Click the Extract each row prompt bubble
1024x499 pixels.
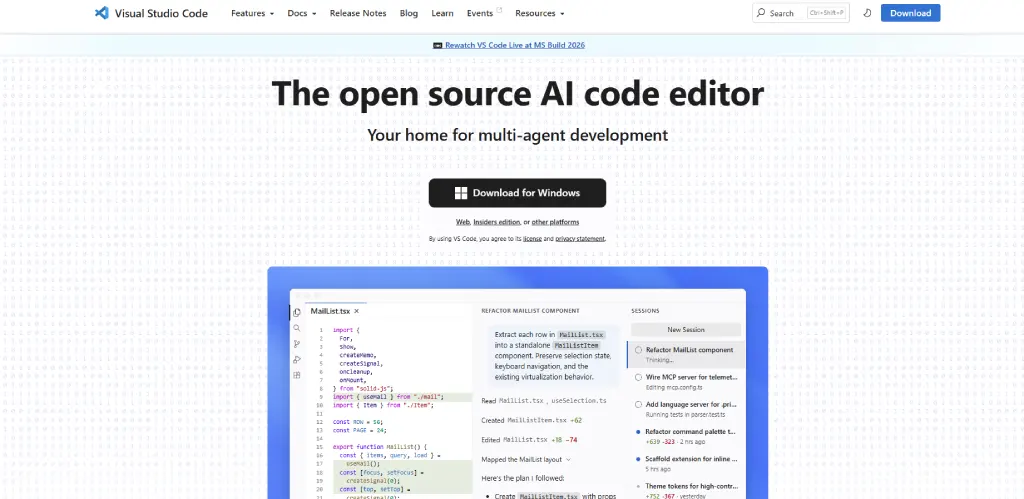pos(553,355)
